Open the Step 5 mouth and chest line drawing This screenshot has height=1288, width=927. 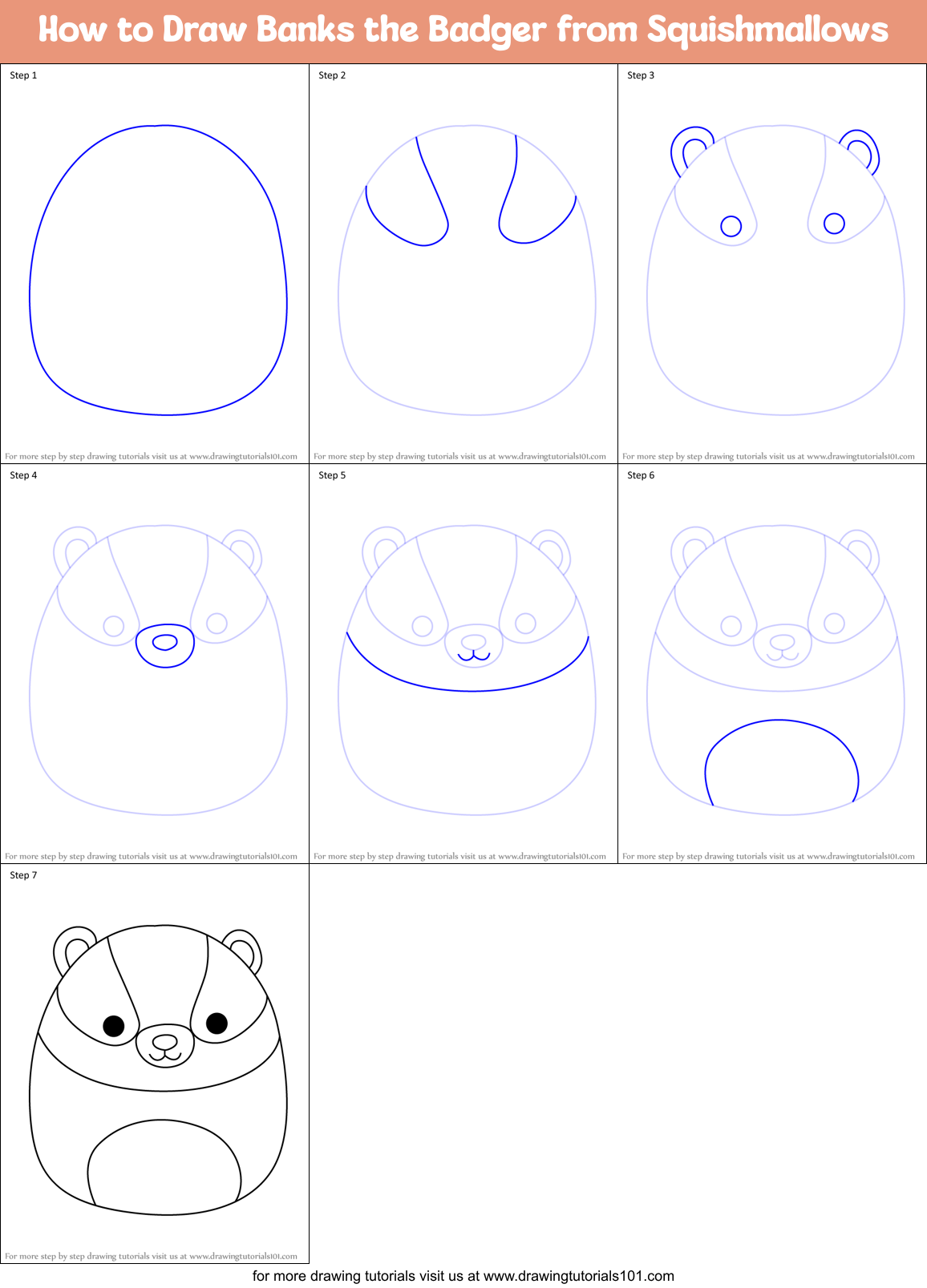pyautogui.click(x=467, y=670)
